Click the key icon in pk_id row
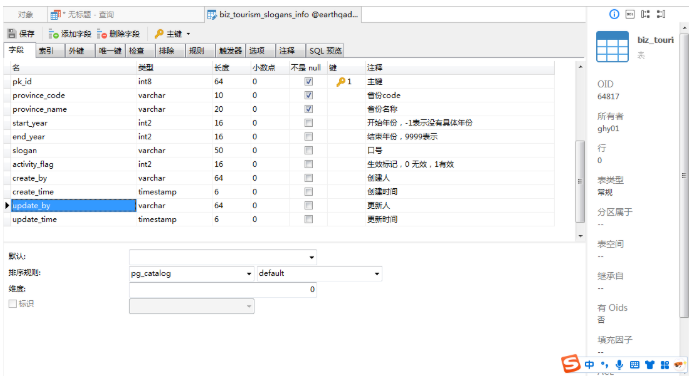The height and width of the screenshot is (391, 693). (x=340, y=82)
